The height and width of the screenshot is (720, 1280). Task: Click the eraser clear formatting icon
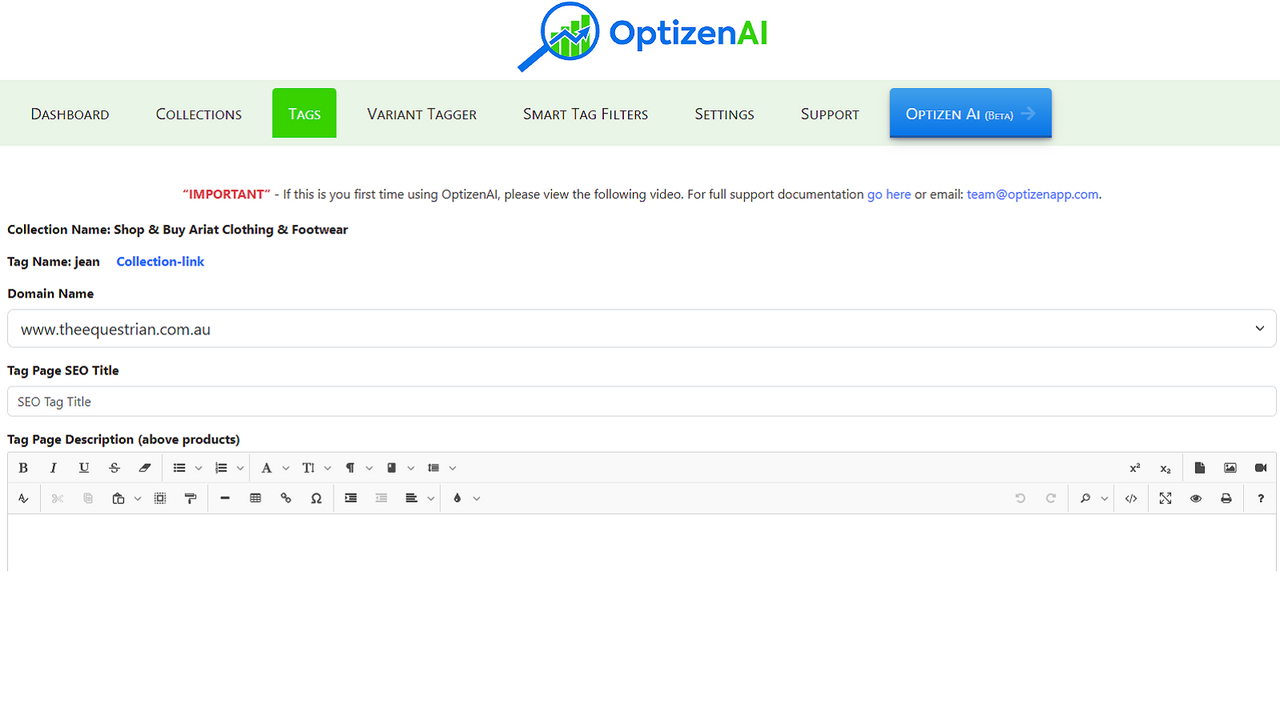[x=144, y=468]
